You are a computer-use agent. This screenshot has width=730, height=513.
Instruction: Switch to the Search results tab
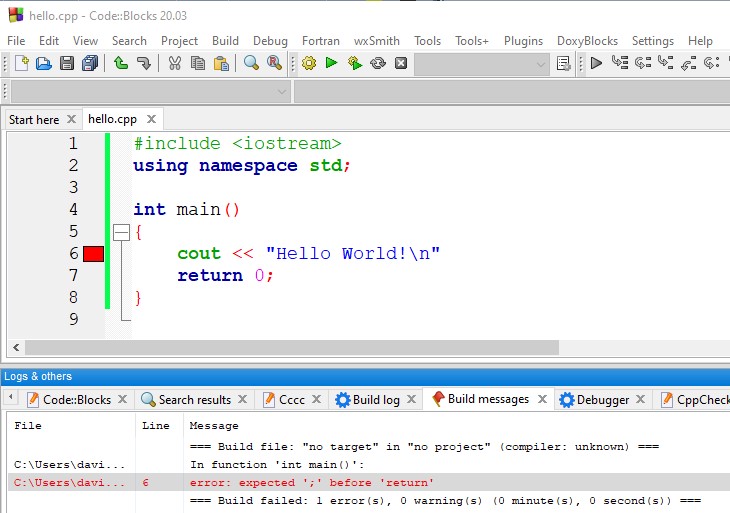[195, 400]
